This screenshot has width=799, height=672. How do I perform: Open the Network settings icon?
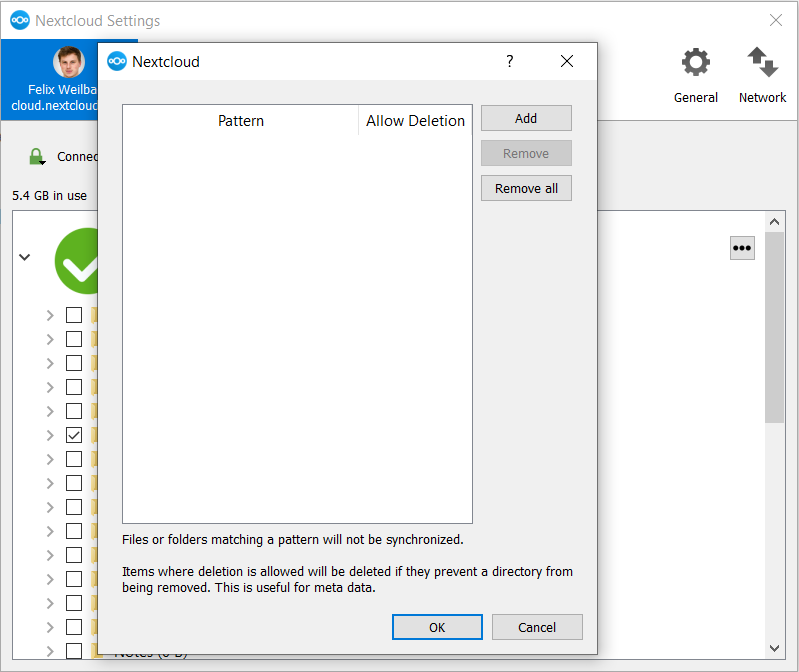click(x=762, y=63)
